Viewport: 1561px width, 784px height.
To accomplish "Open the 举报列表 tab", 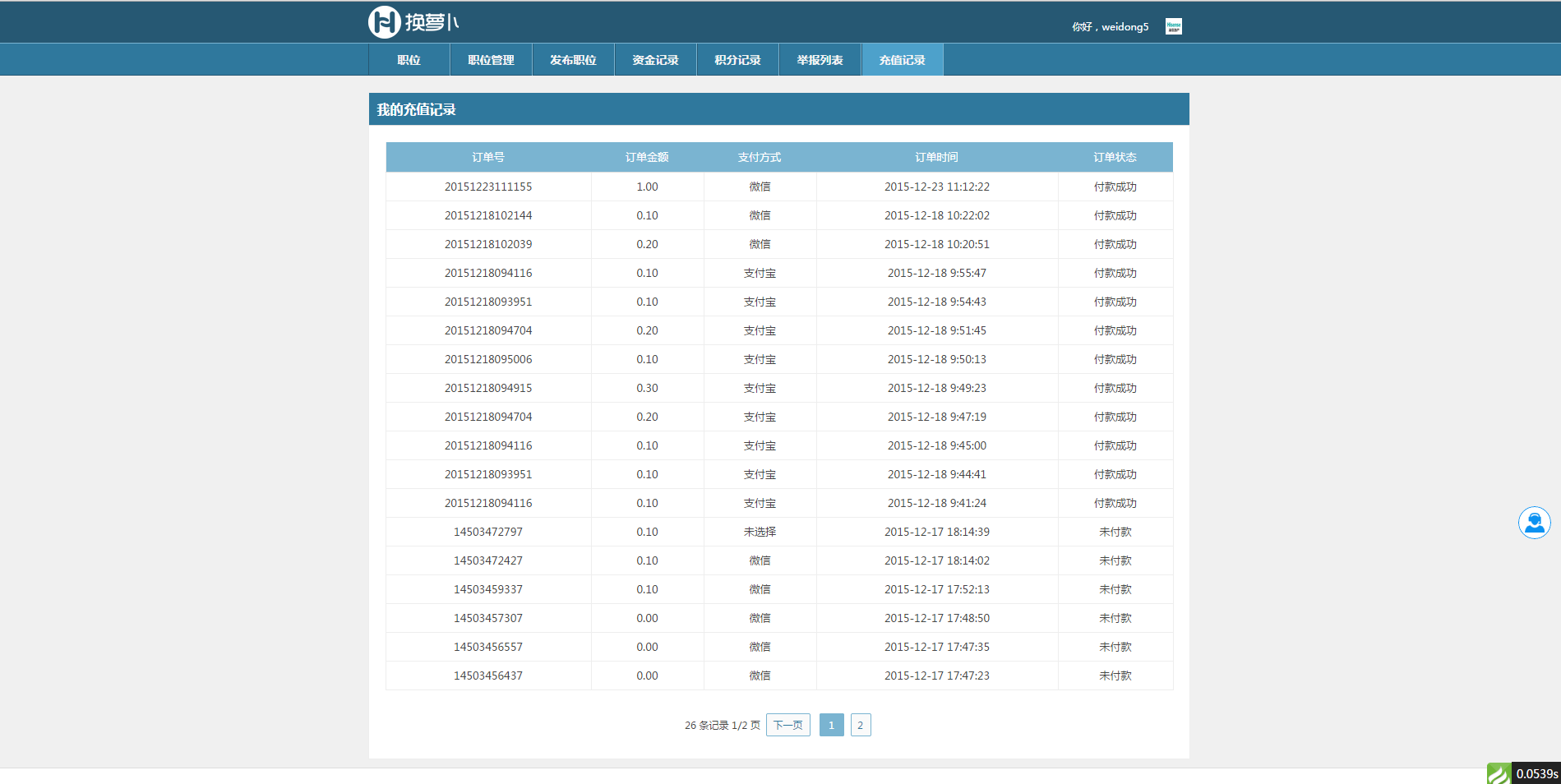I will [x=820, y=60].
